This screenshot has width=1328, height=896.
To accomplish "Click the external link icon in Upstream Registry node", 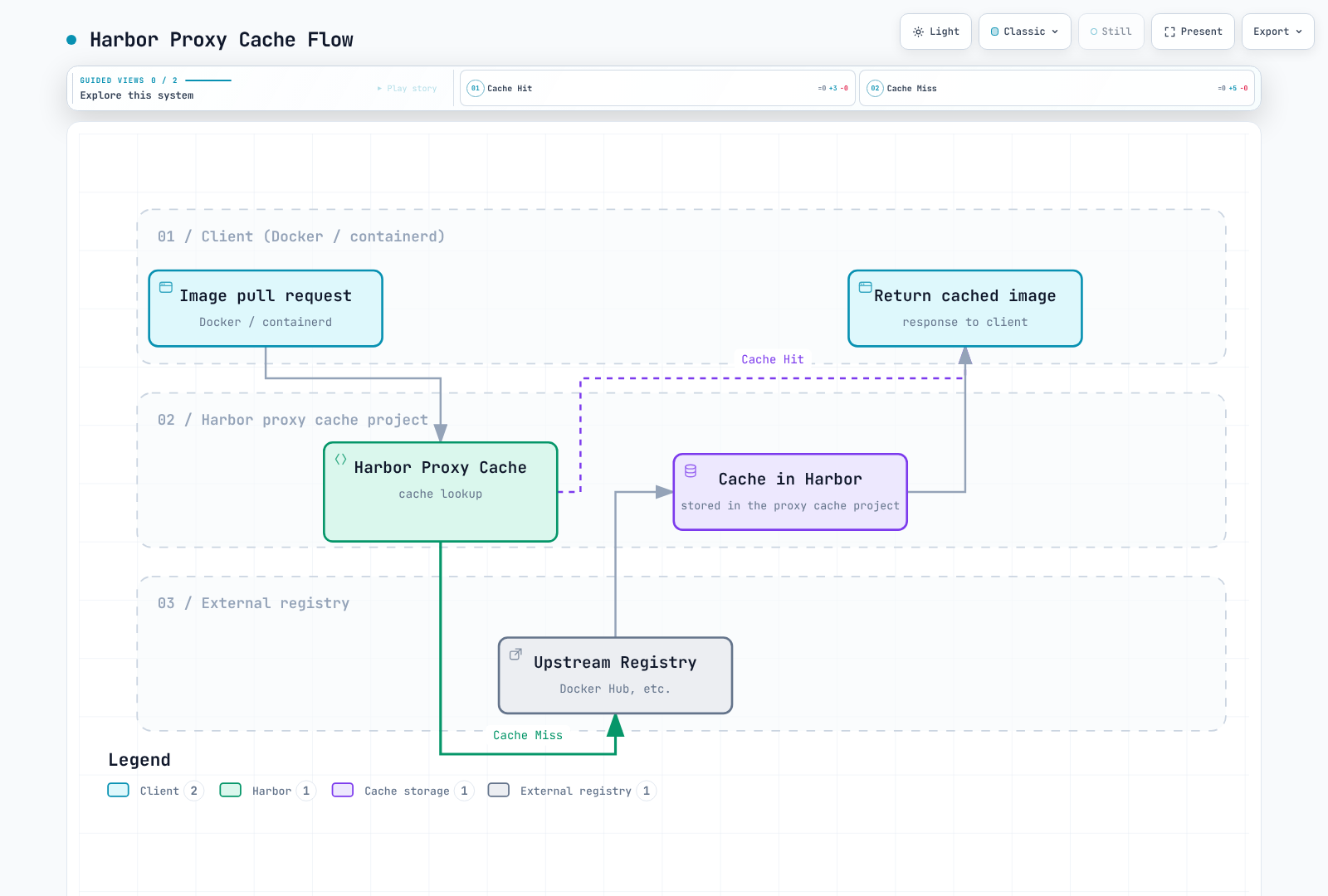I will (515, 654).
